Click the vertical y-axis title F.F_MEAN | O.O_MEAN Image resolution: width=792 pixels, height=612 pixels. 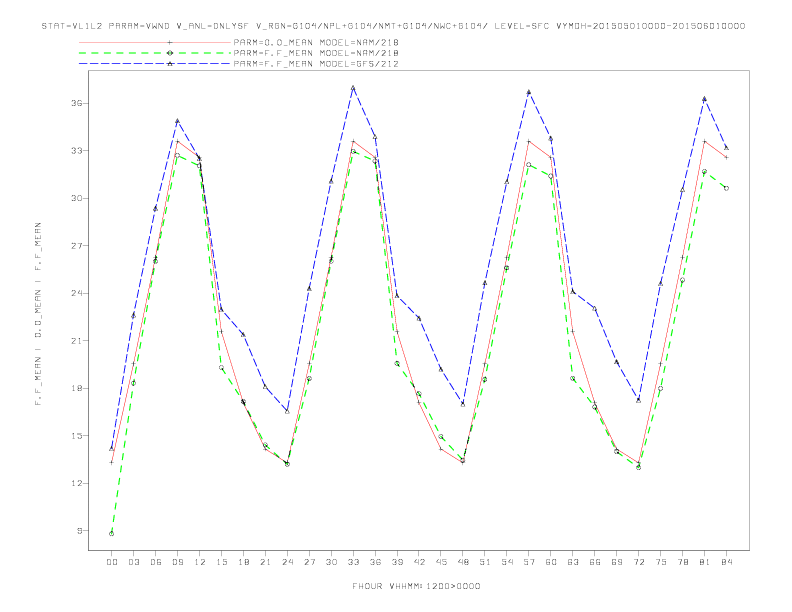(38, 314)
